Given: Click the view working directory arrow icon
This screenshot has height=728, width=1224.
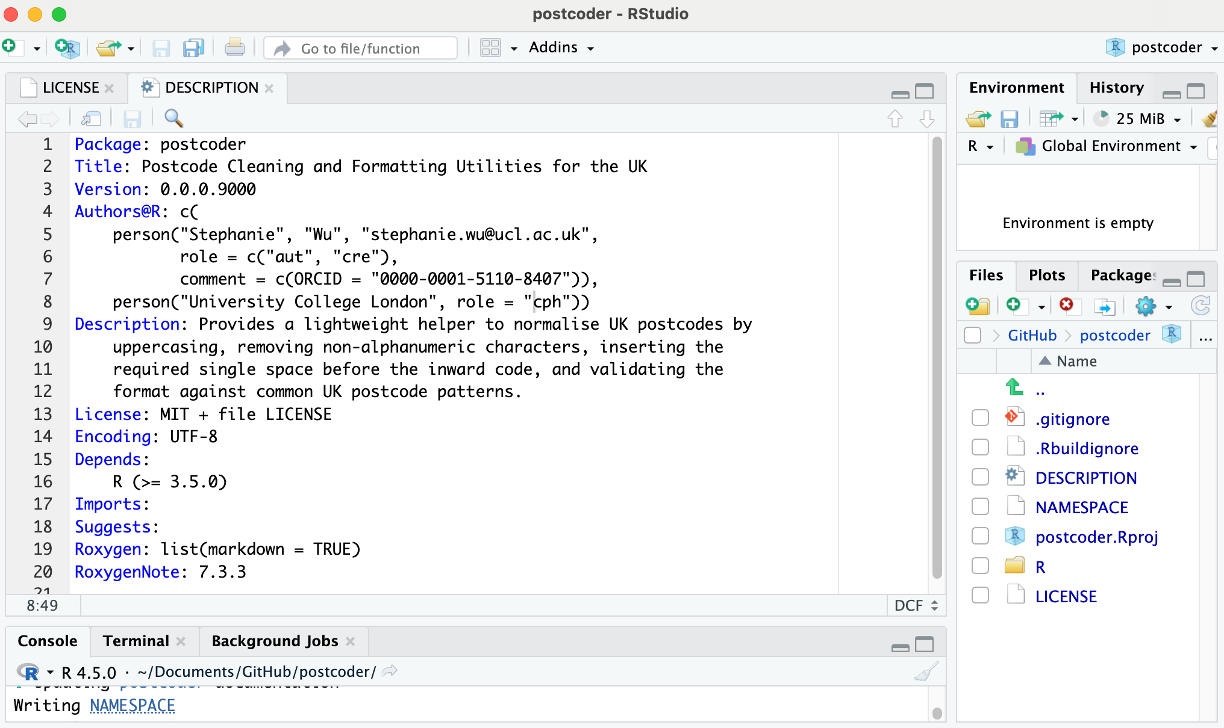Looking at the screenshot, I should pos(391,672).
